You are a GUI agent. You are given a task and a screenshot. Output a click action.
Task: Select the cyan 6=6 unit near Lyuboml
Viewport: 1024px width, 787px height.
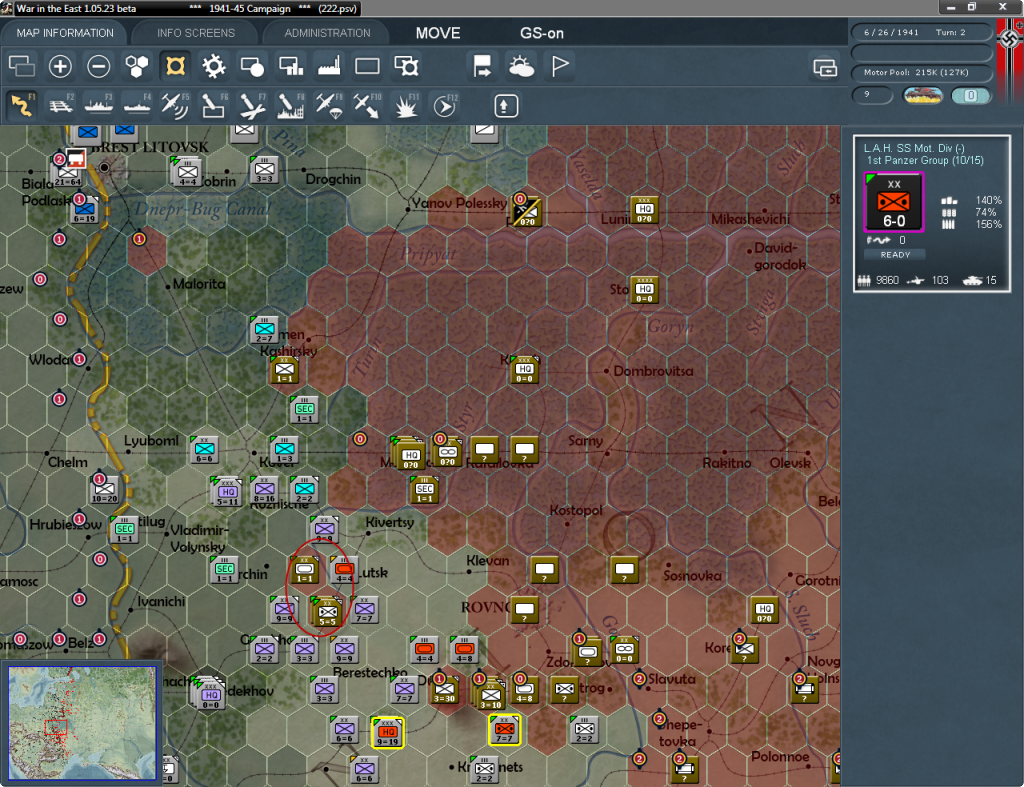204,449
